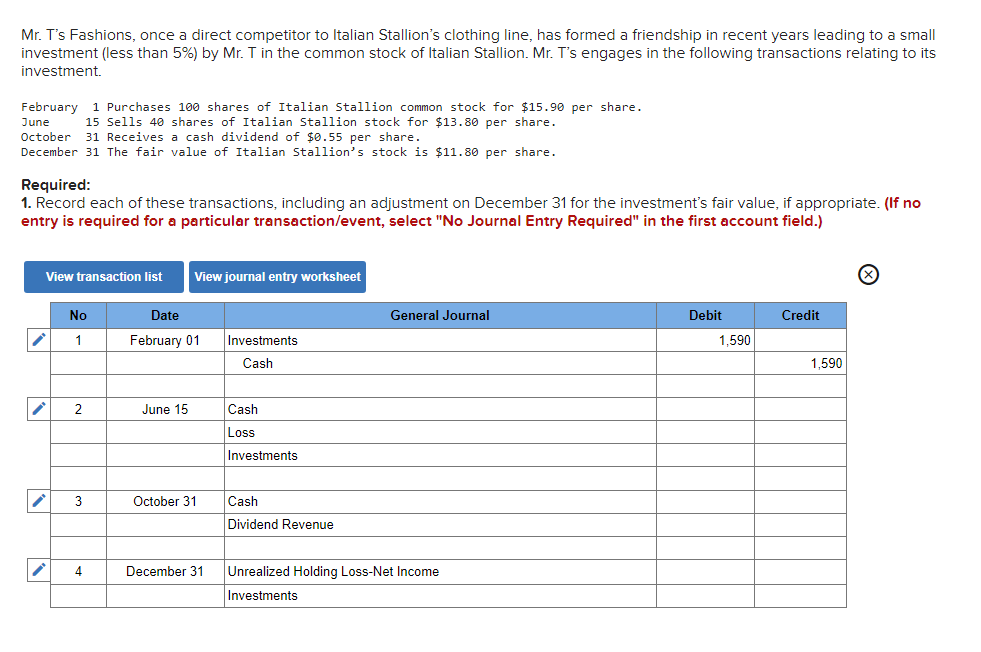Viewport: 981px width, 652px height.
Task: Select the December 31 date cell
Action: tap(165, 571)
